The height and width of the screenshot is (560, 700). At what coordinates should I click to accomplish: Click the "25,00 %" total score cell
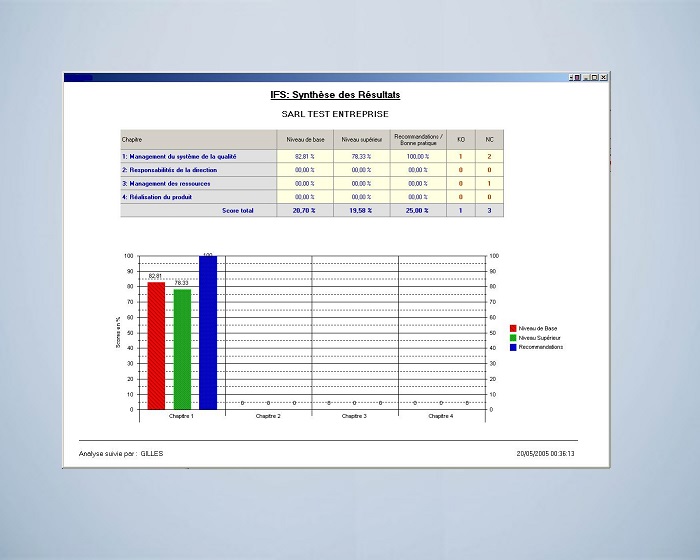click(418, 210)
